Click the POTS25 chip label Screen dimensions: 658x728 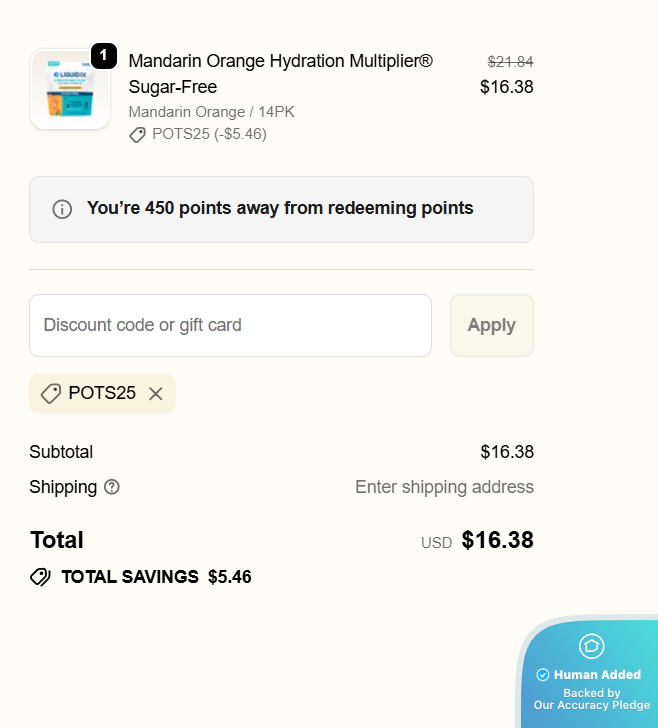(x=102, y=393)
